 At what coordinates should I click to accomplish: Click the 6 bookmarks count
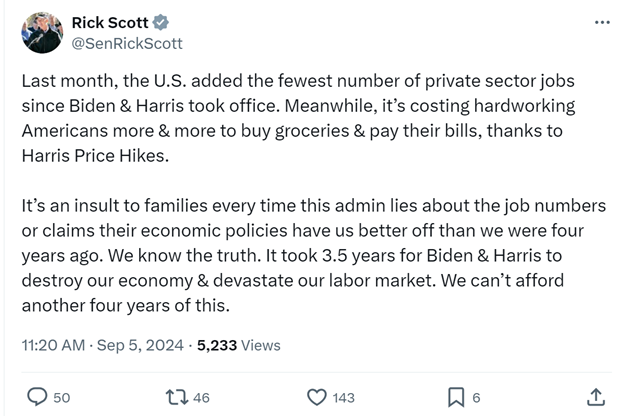click(x=476, y=398)
